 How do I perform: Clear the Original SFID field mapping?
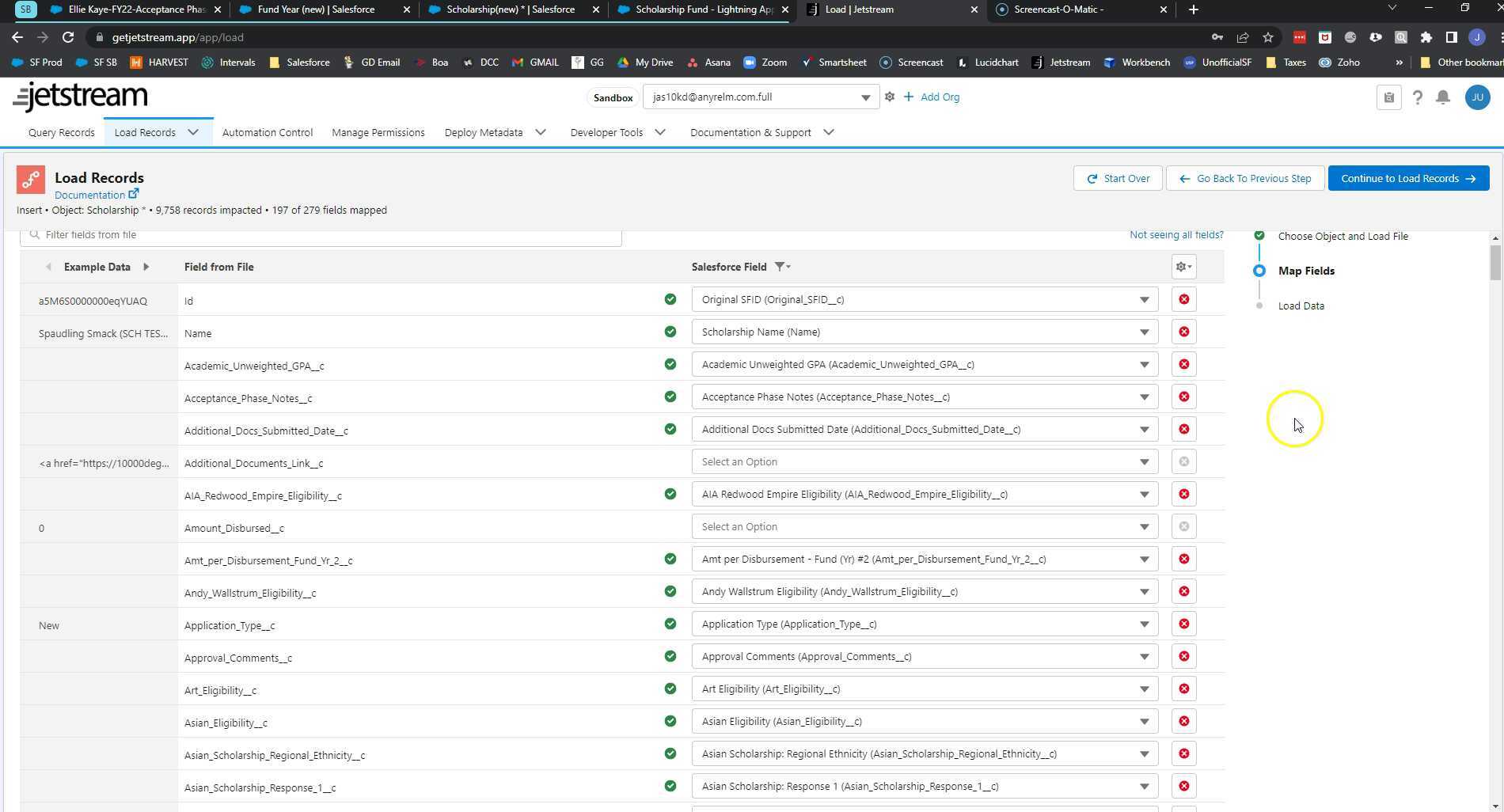click(1183, 300)
